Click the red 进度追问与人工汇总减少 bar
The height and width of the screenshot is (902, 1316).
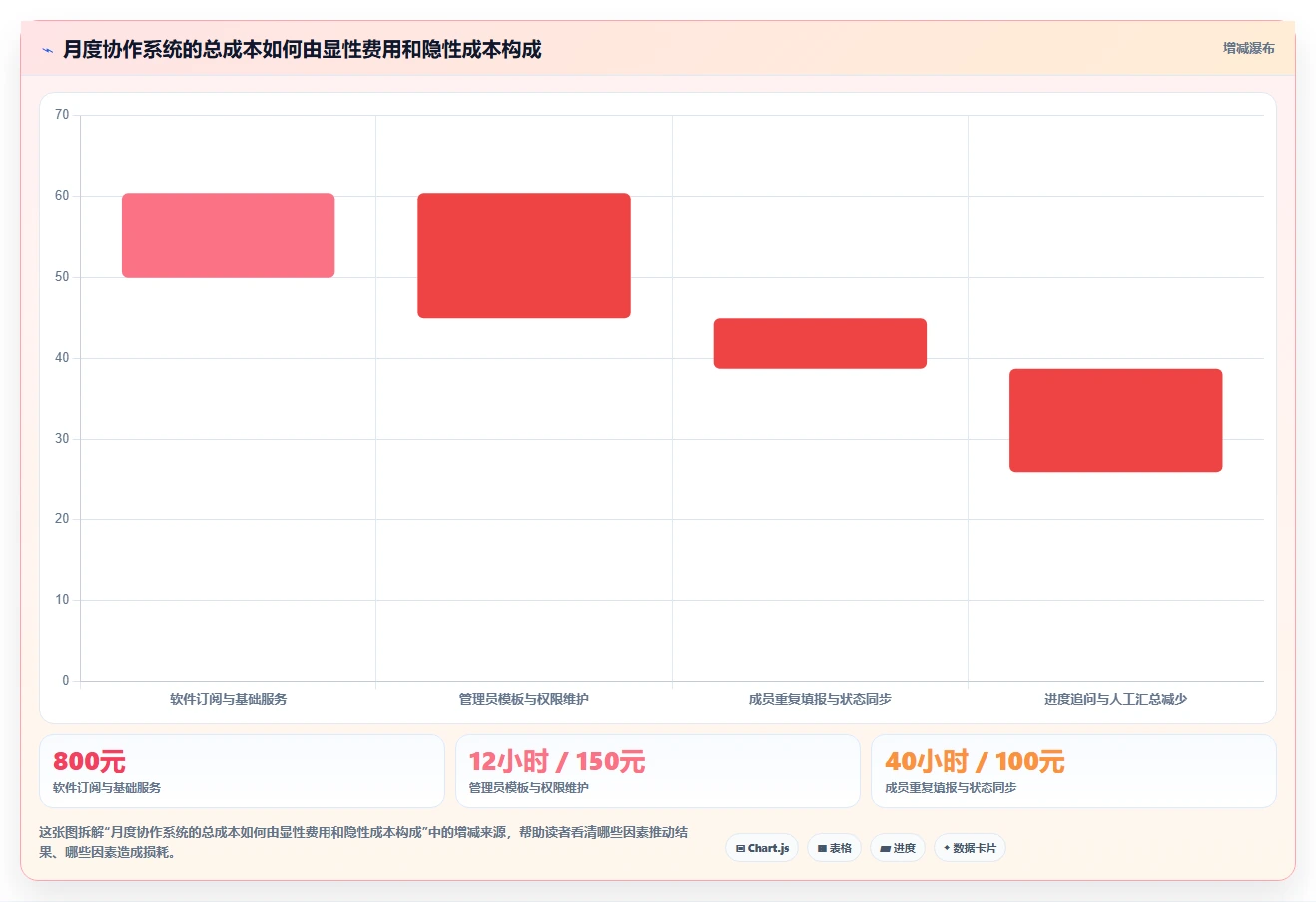coord(1115,421)
